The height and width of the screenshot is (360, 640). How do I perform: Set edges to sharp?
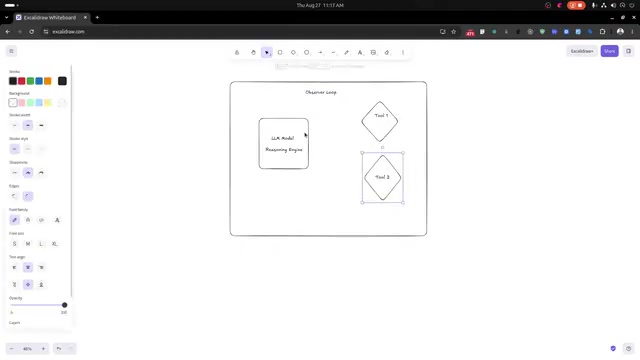[14, 196]
